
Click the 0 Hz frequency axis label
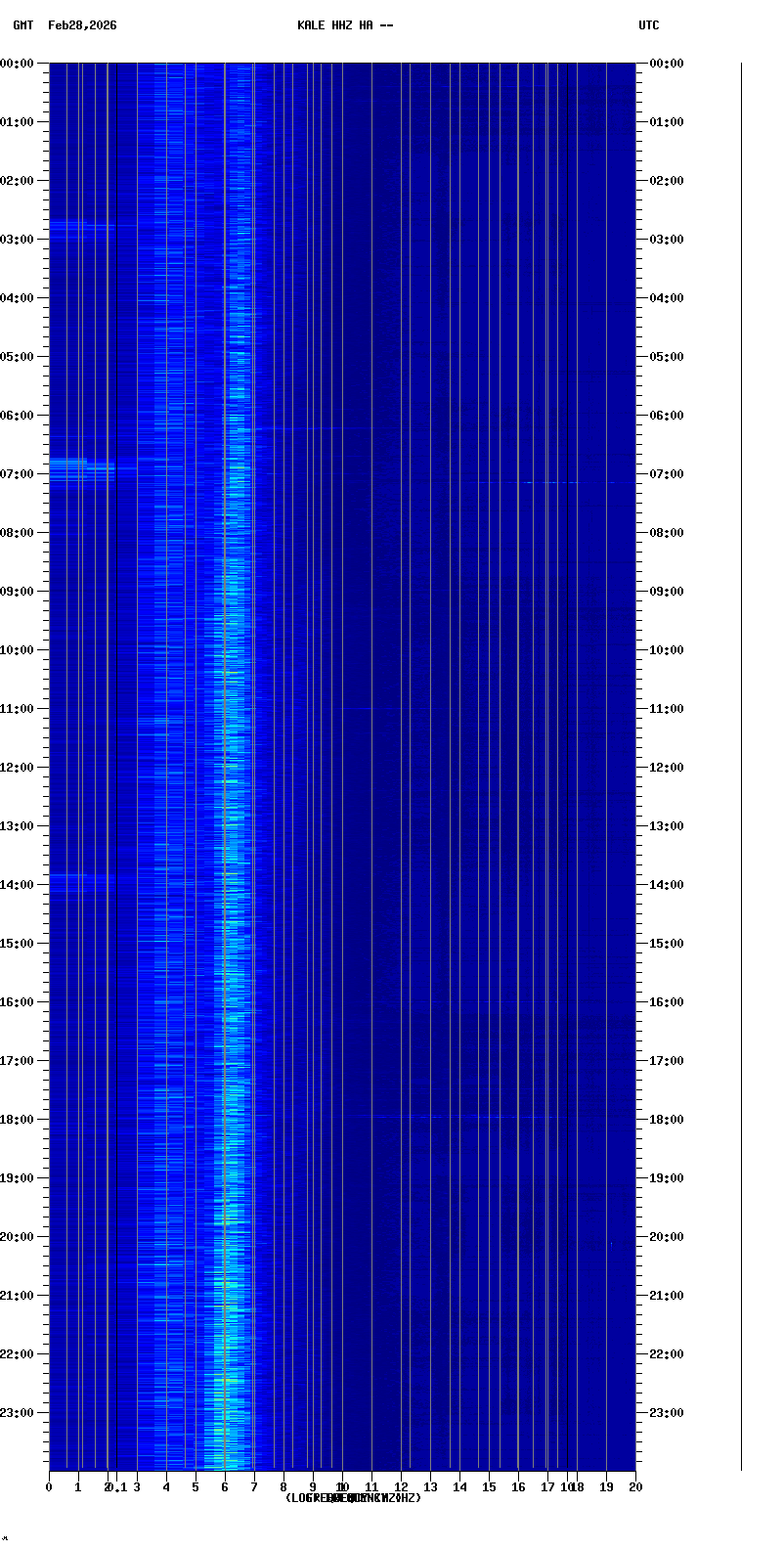coord(49,1487)
